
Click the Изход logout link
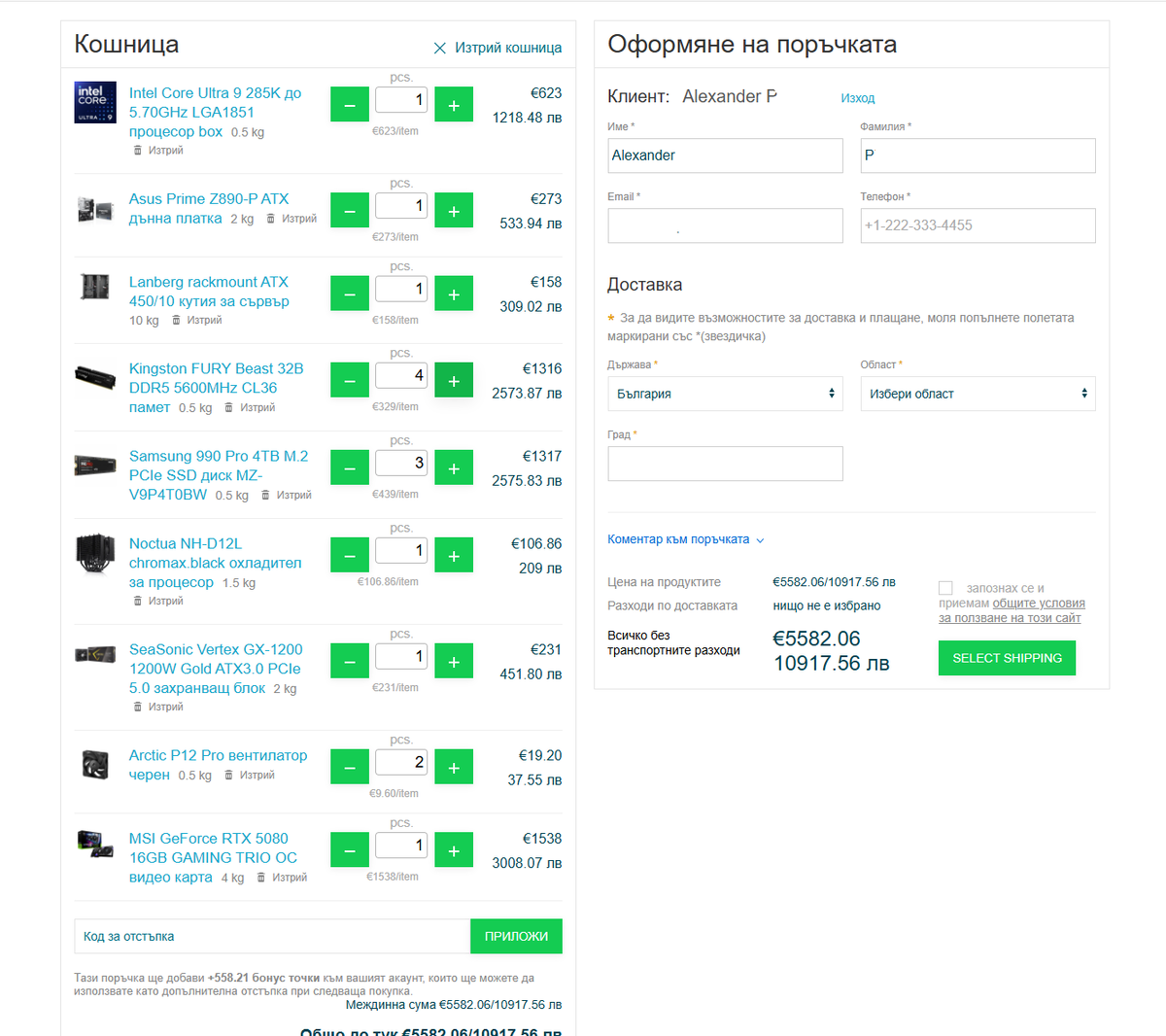click(x=858, y=98)
